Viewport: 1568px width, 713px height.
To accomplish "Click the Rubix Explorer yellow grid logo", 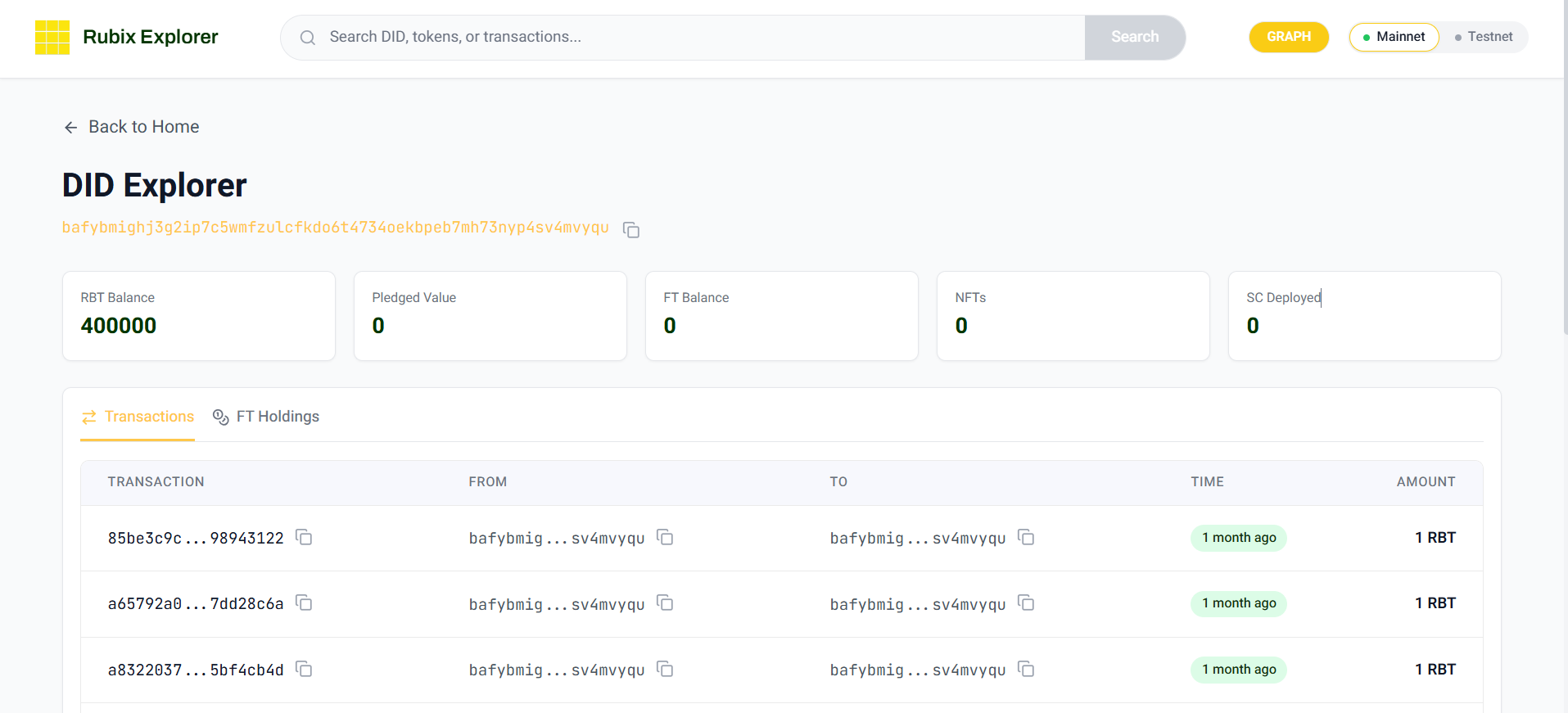I will pyautogui.click(x=52, y=38).
